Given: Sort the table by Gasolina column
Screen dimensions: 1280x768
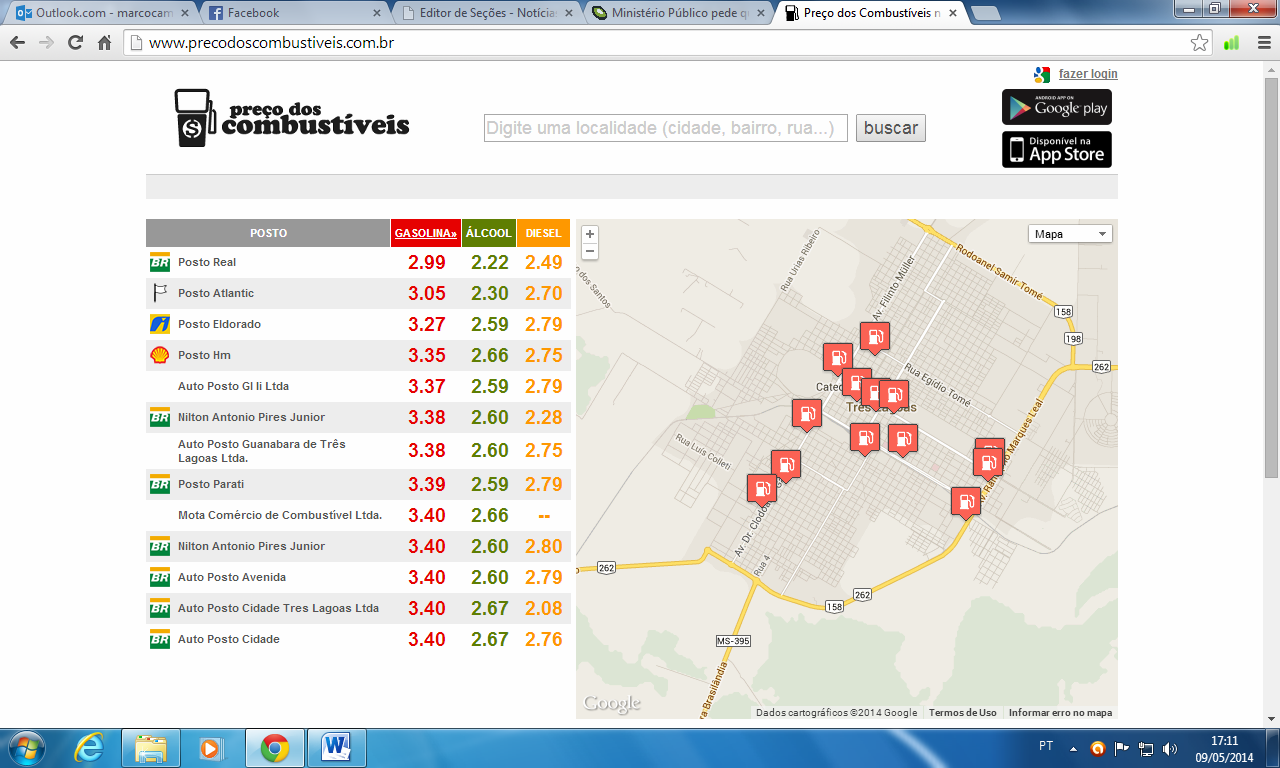Looking at the screenshot, I should coord(425,233).
